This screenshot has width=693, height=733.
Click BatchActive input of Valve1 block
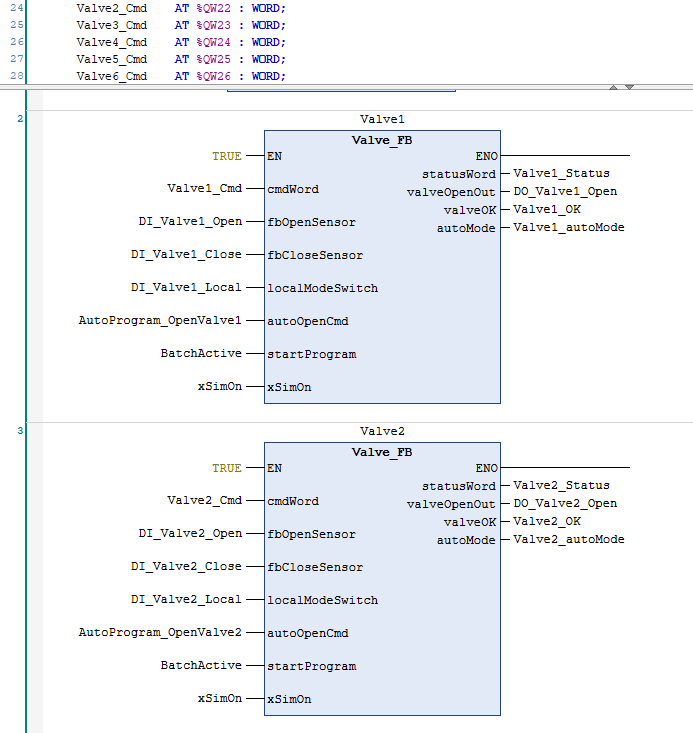[201, 353]
